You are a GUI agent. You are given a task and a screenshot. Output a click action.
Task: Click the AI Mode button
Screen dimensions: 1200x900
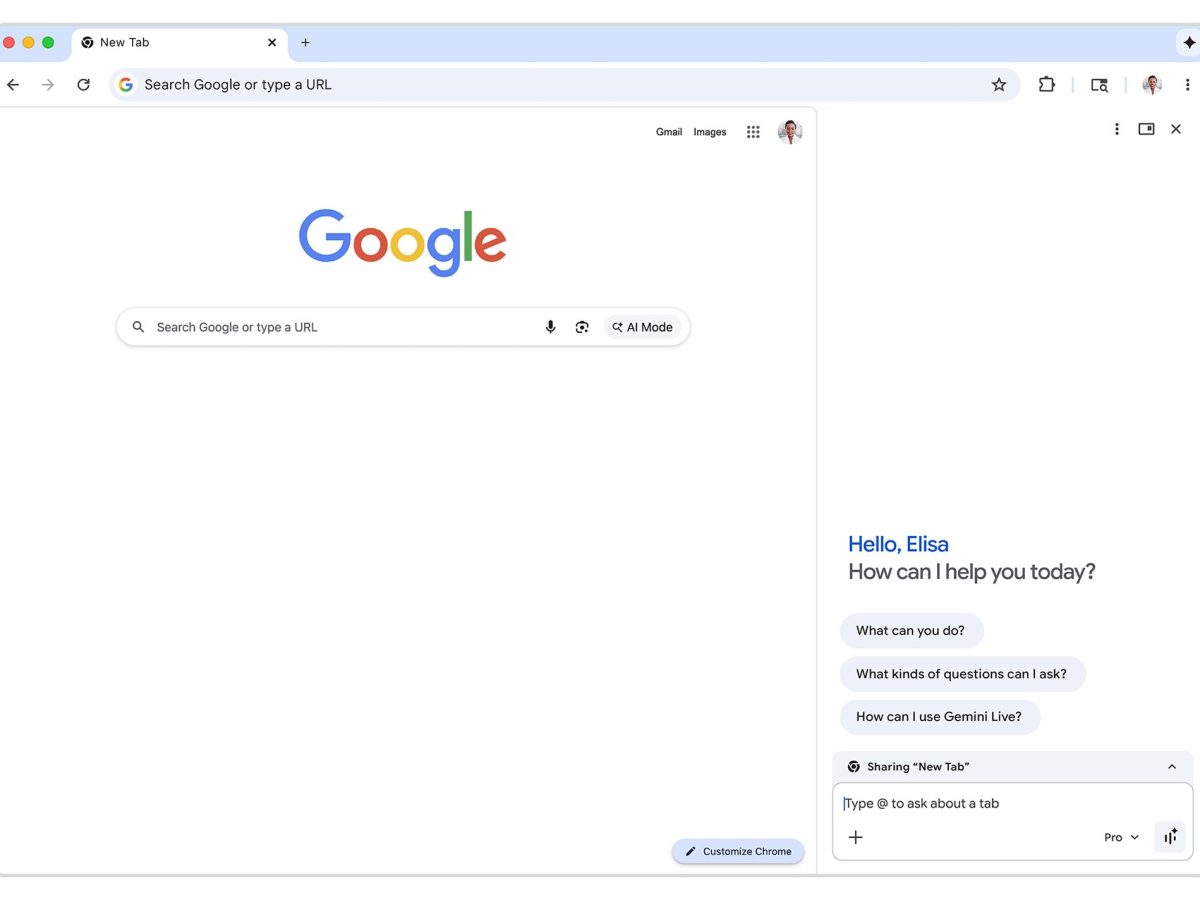[642, 327]
